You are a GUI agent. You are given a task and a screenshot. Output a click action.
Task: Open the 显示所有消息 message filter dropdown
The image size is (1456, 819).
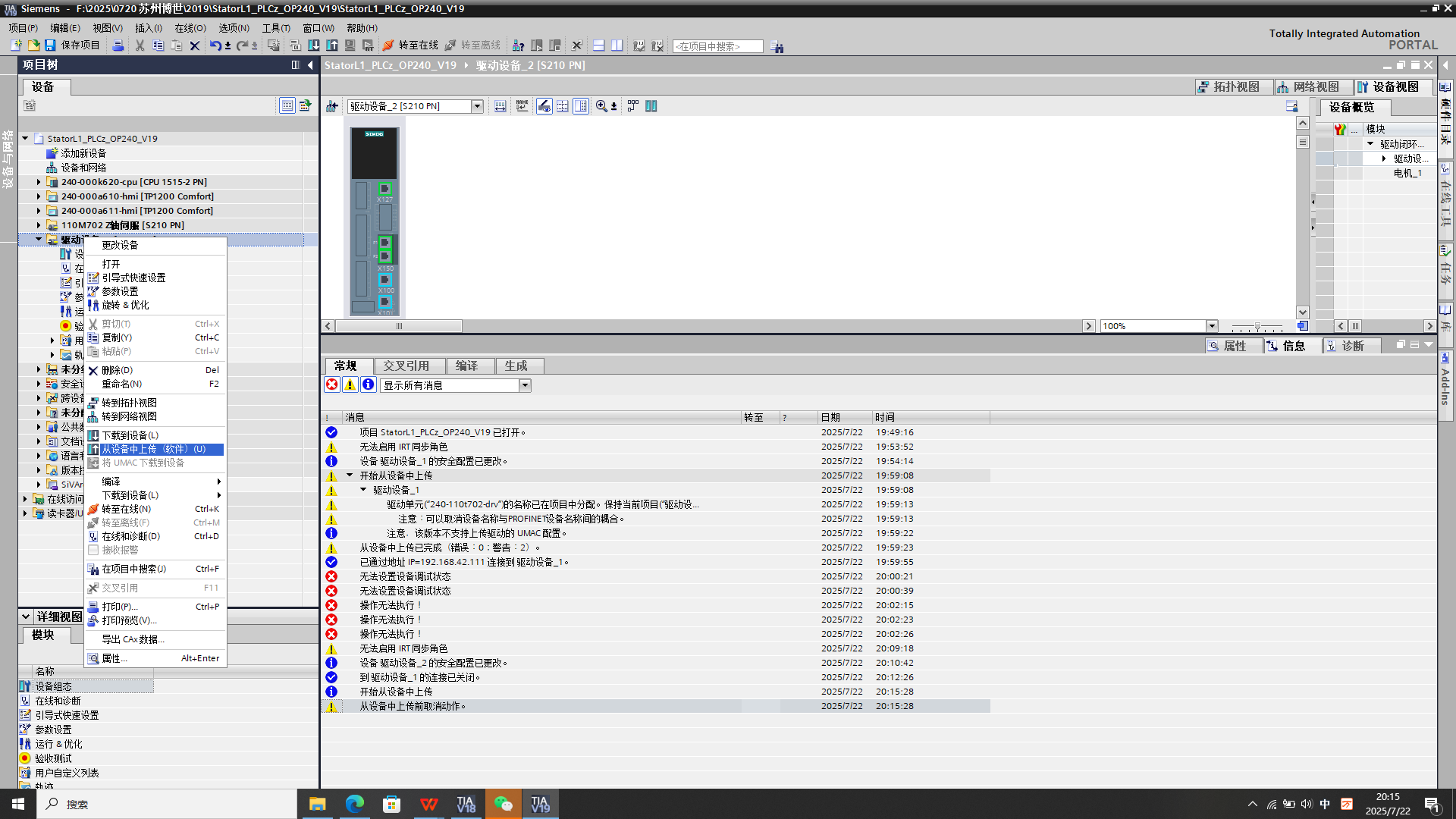(525, 385)
